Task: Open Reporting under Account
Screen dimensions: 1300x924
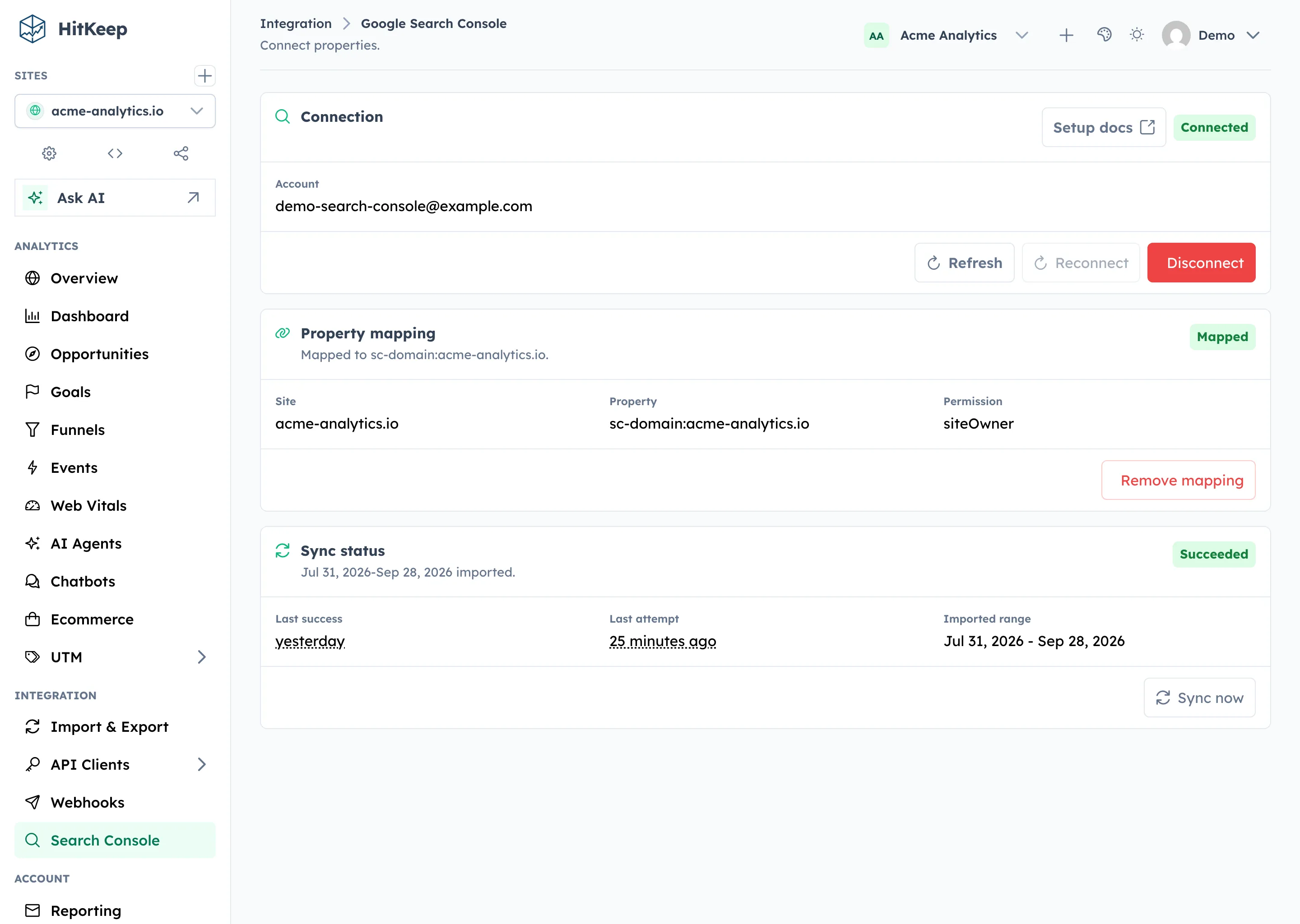Action: (115, 910)
